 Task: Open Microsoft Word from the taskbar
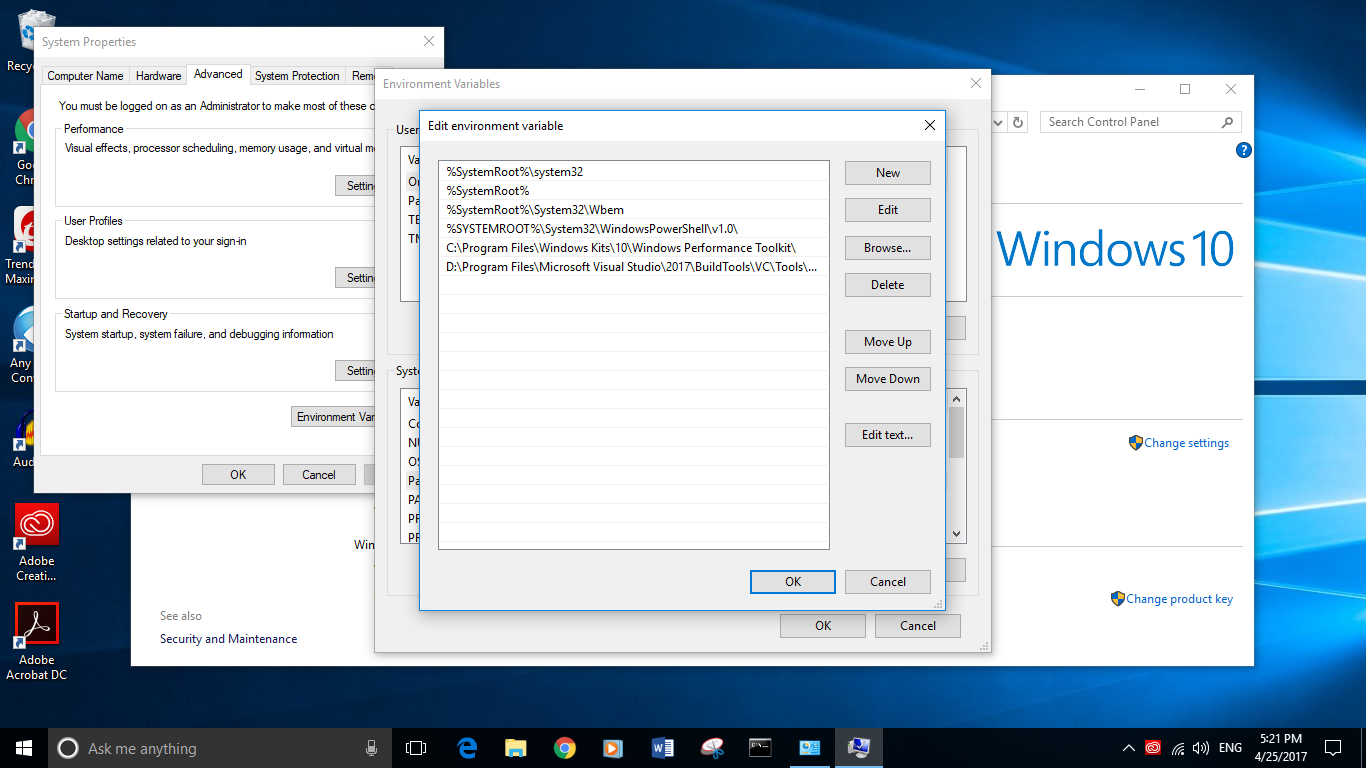[662, 747]
